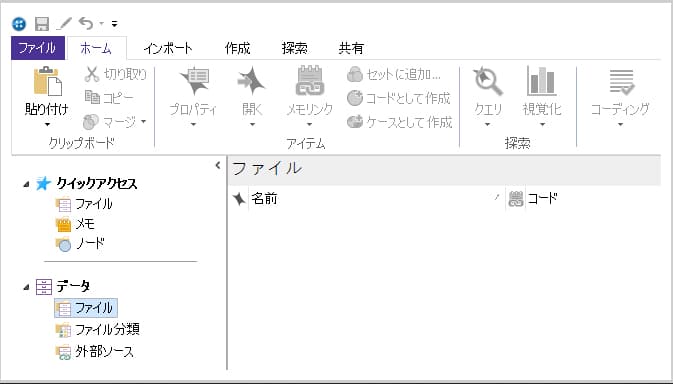Image resolution: width=673 pixels, height=384 pixels.
Task: Click the Copy button
Action: (109, 97)
